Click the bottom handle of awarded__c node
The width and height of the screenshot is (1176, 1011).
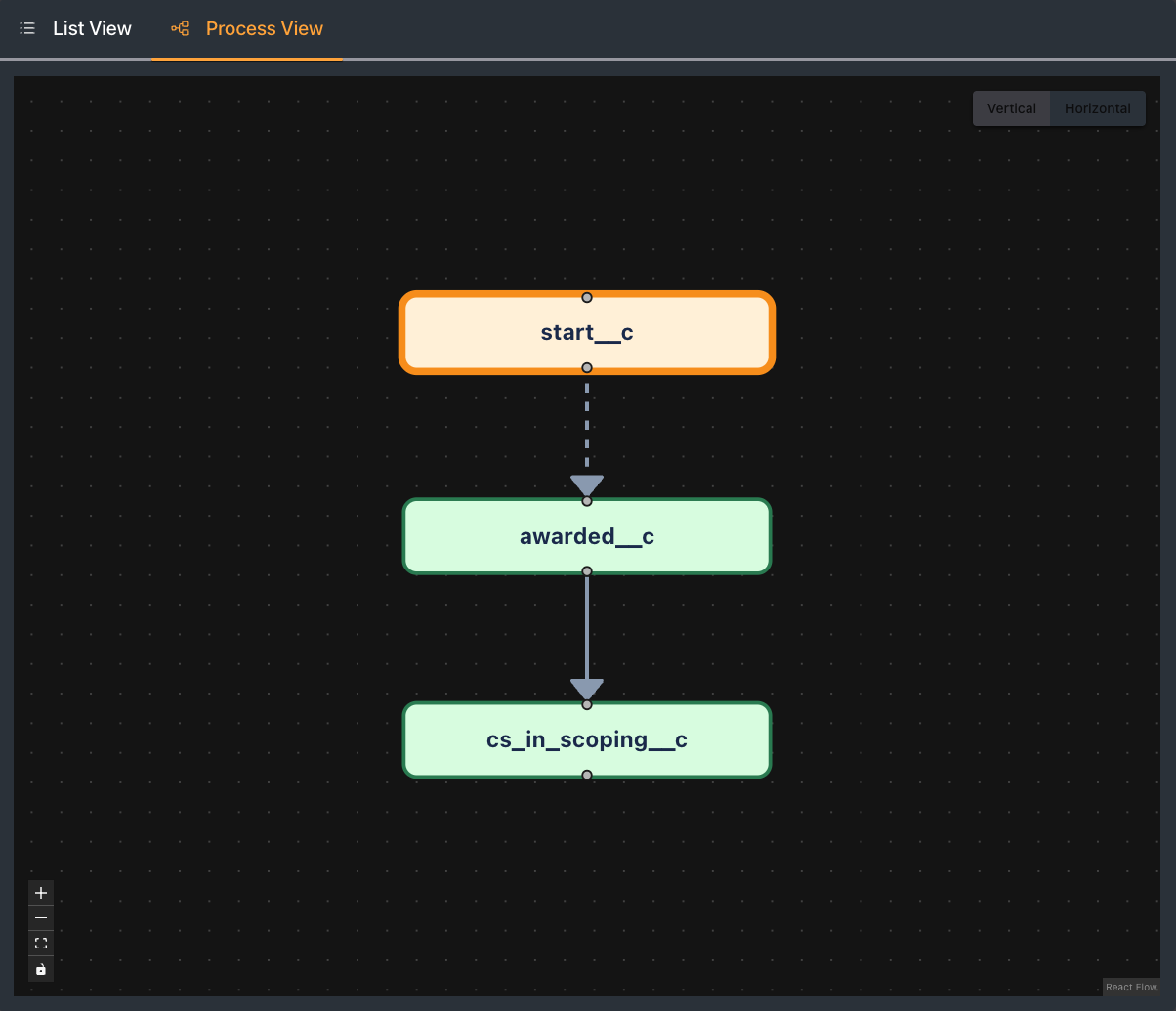[587, 571]
